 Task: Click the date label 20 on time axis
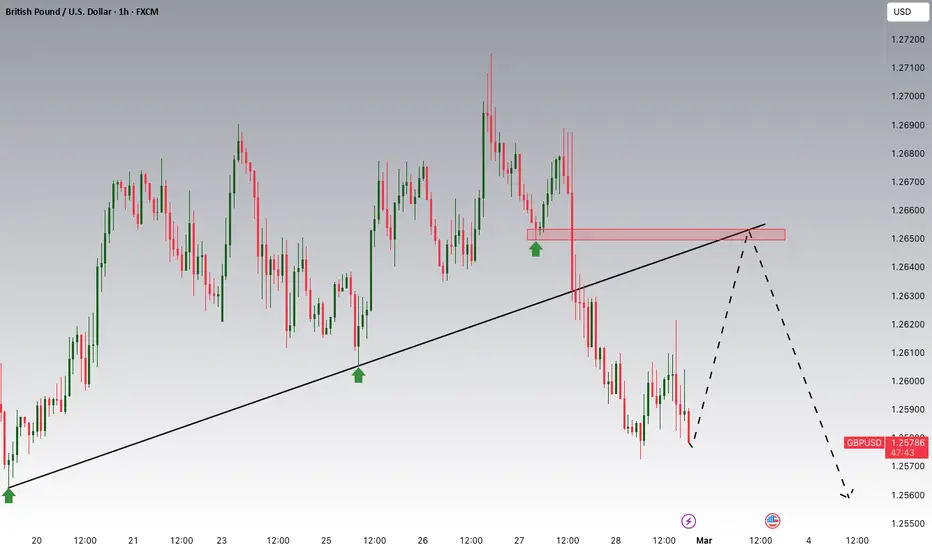[36, 540]
